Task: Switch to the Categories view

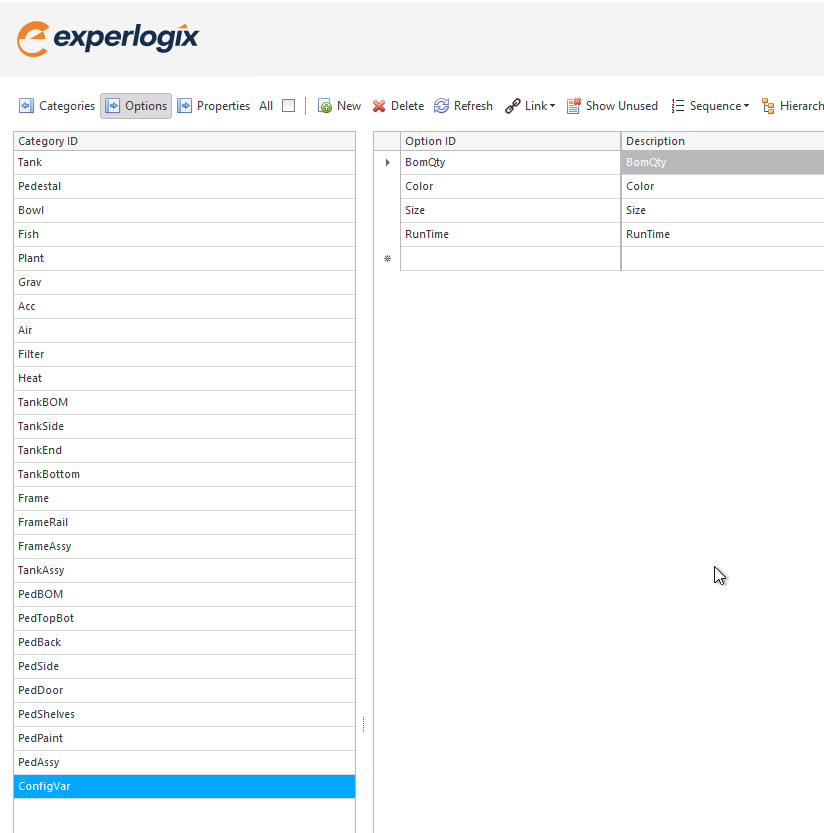Action: point(57,106)
